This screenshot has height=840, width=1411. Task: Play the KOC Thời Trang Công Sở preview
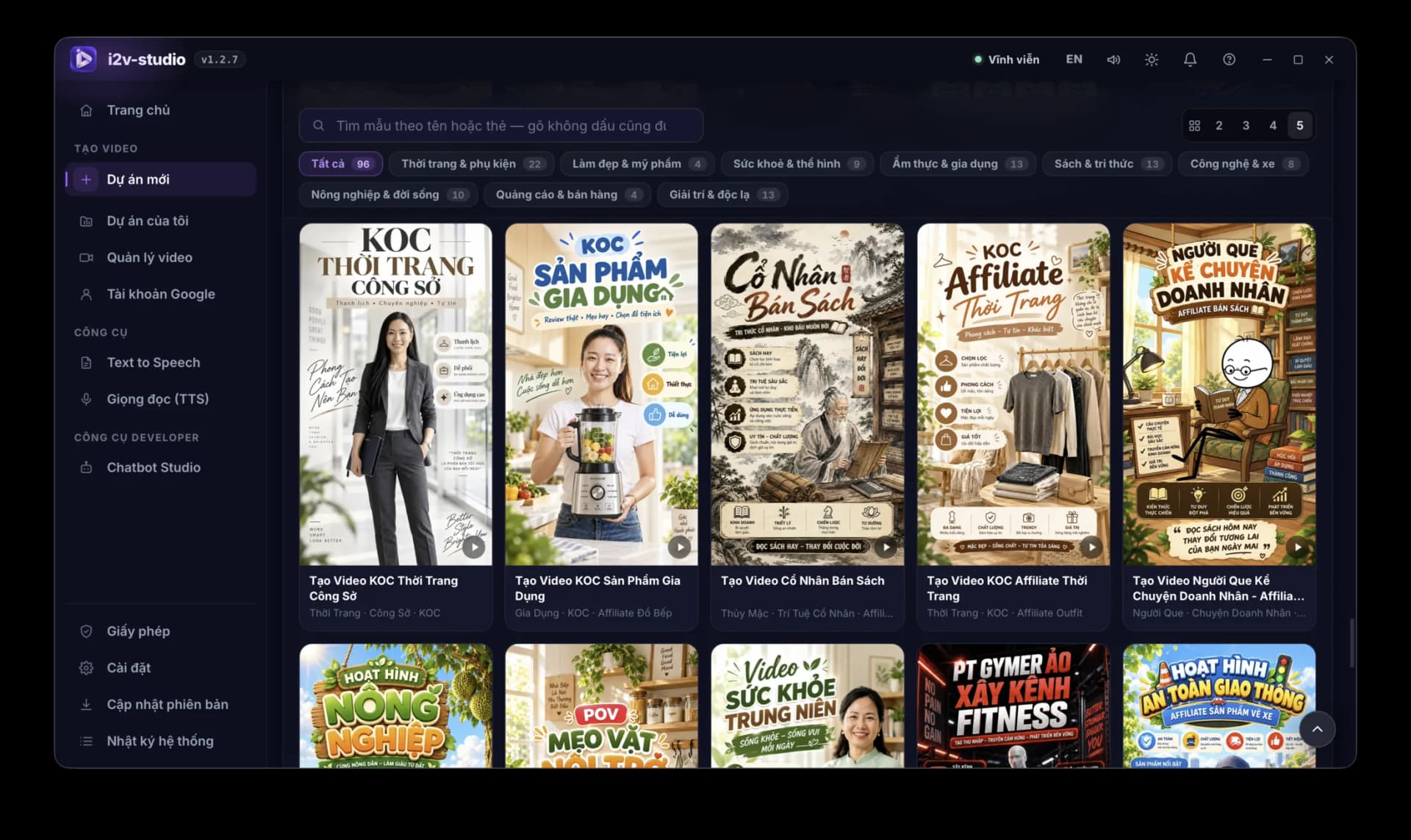point(474,547)
